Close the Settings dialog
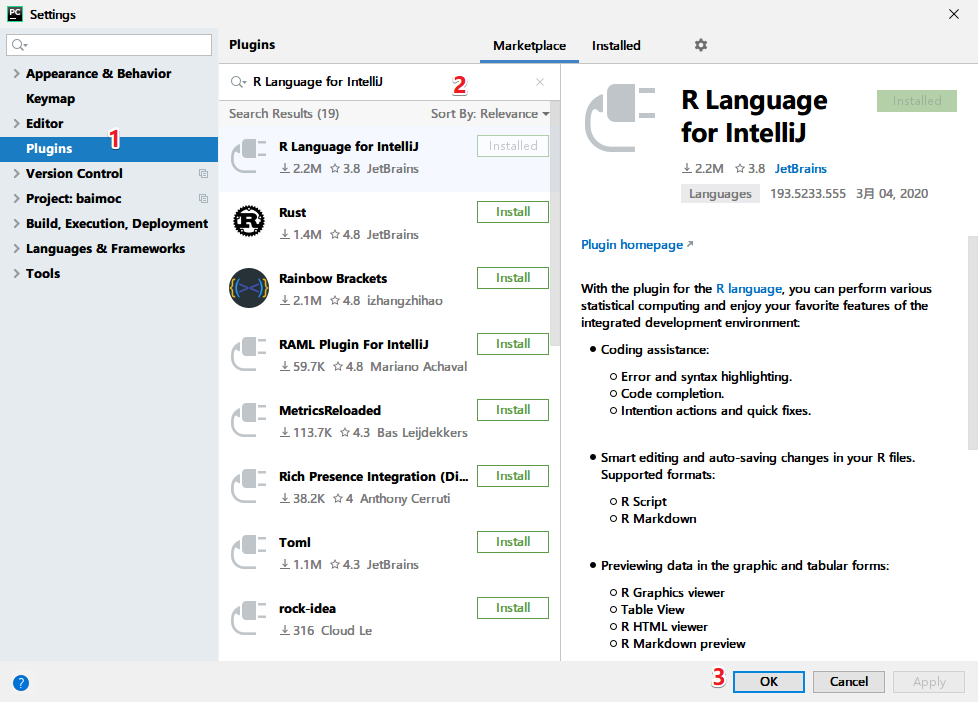The height and width of the screenshot is (702, 978). tap(954, 14)
